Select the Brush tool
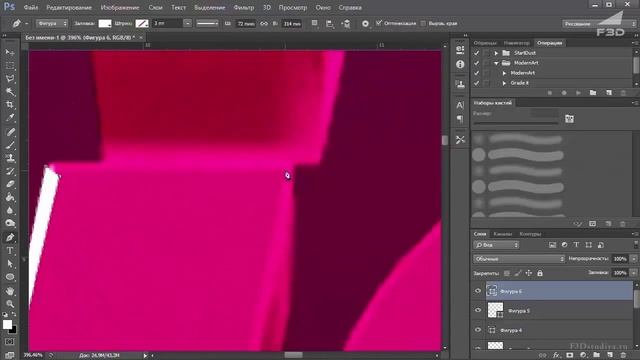Image resolution: width=640 pixels, height=360 pixels. pos(10,144)
